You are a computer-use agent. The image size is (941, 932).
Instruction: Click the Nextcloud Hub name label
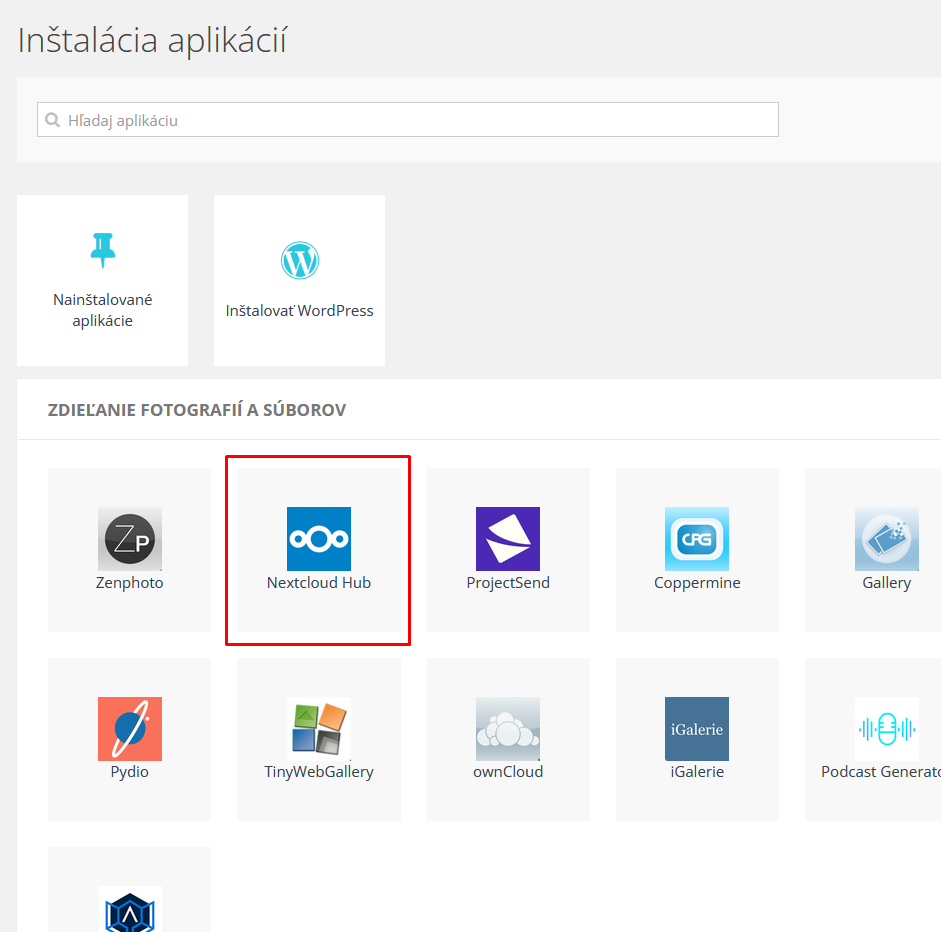click(x=319, y=583)
